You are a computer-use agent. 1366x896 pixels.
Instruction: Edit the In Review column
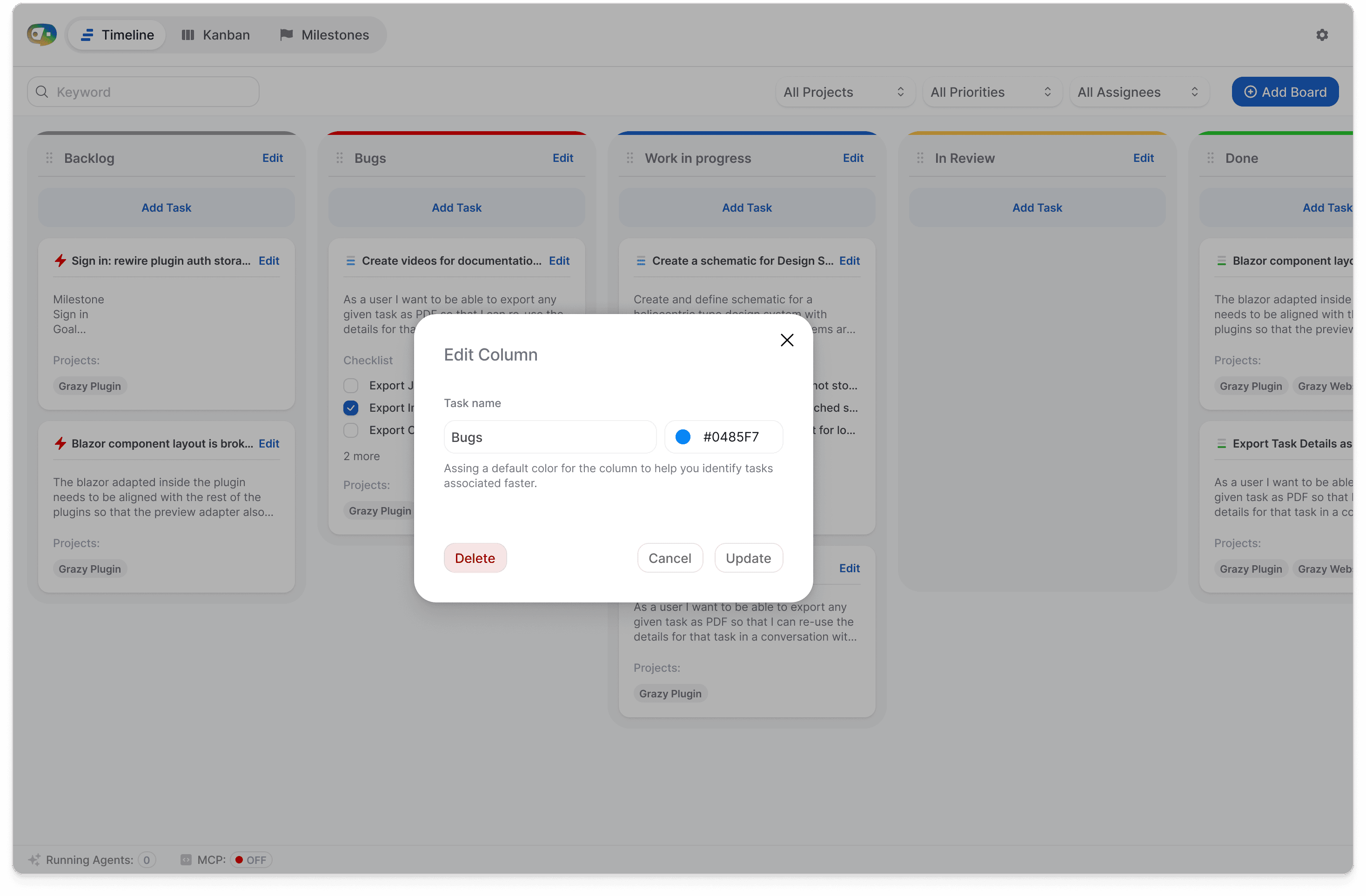pyautogui.click(x=1144, y=158)
